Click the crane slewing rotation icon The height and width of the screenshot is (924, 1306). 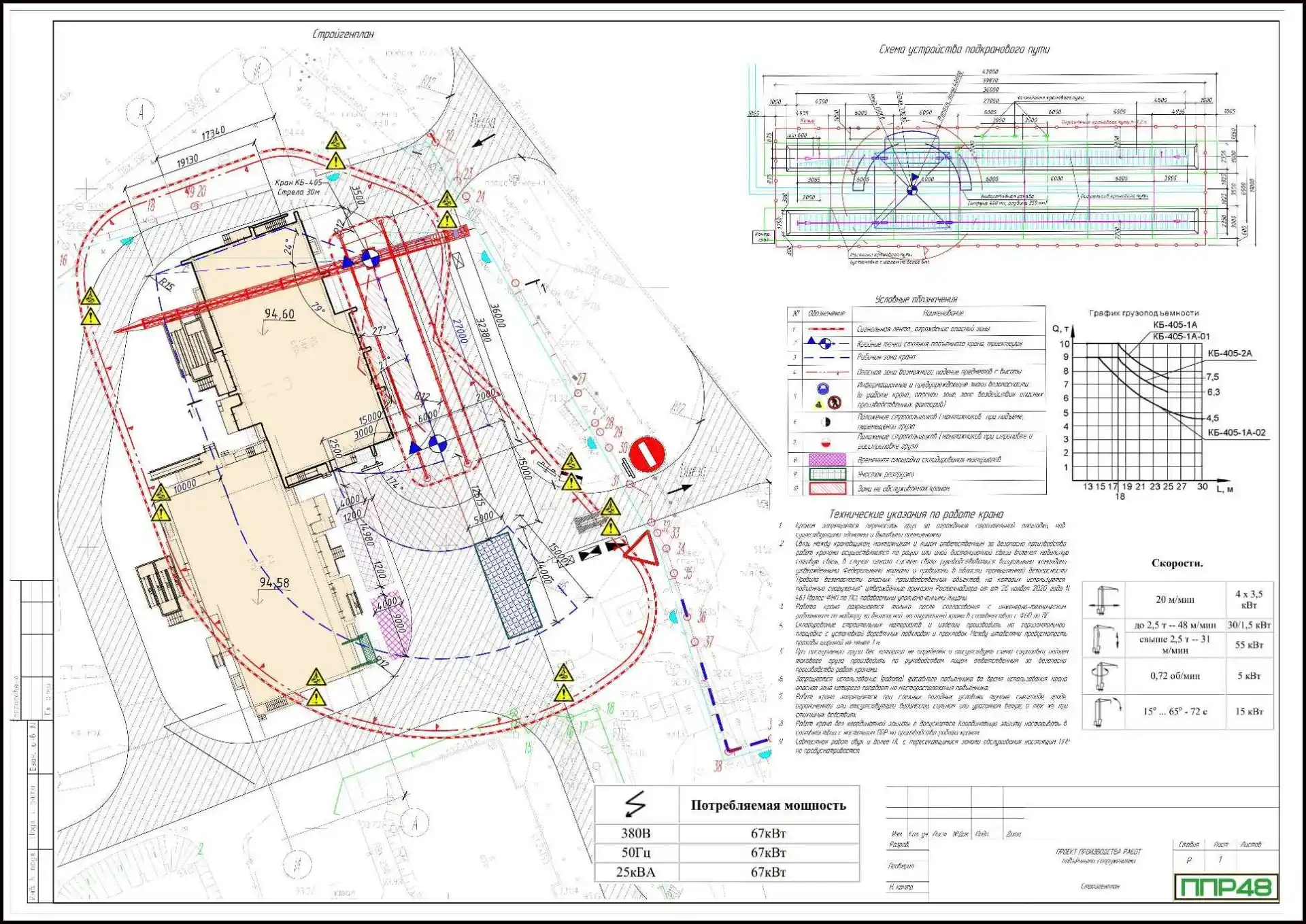tap(1103, 676)
